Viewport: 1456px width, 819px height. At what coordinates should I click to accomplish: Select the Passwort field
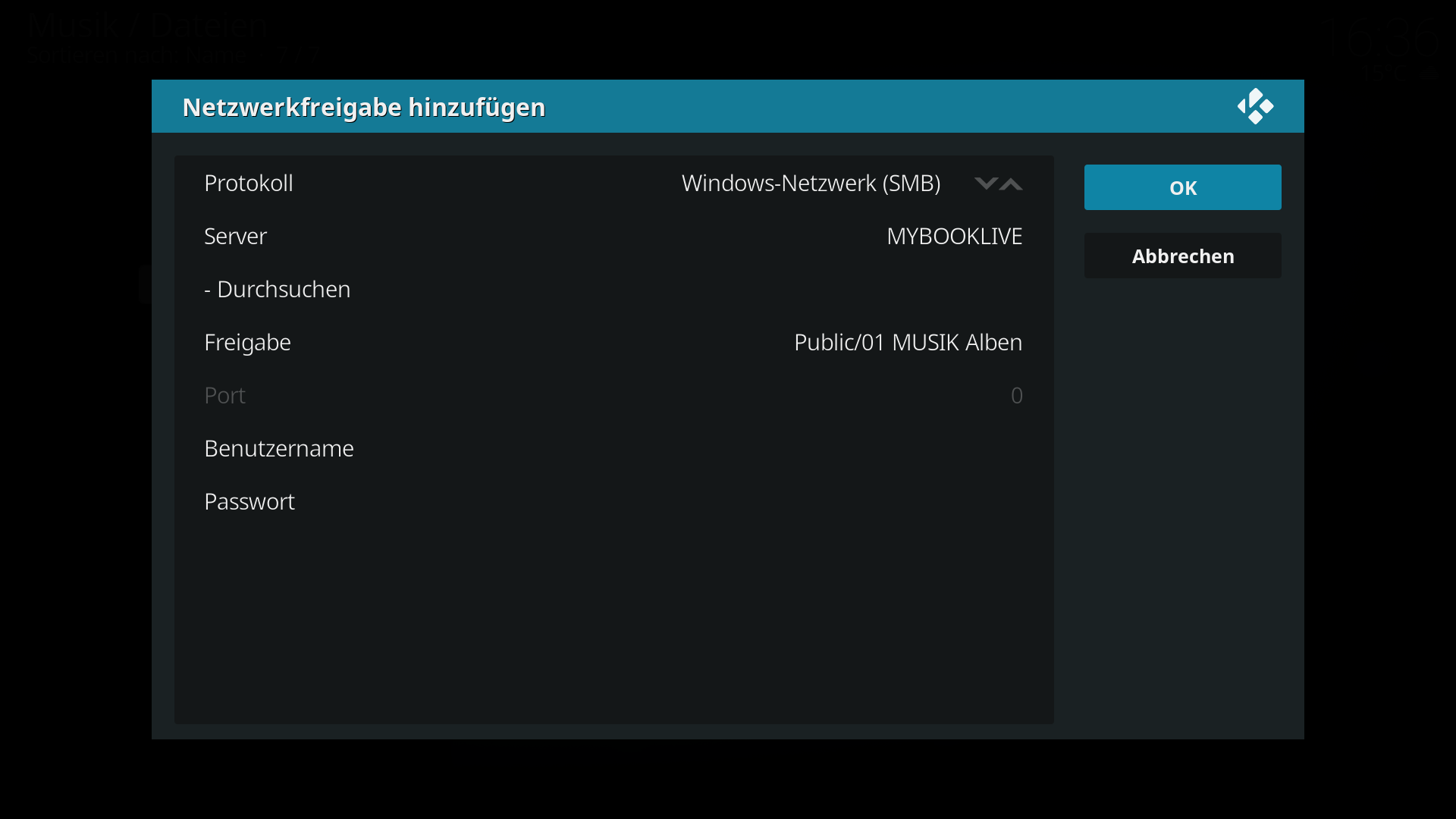point(249,502)
